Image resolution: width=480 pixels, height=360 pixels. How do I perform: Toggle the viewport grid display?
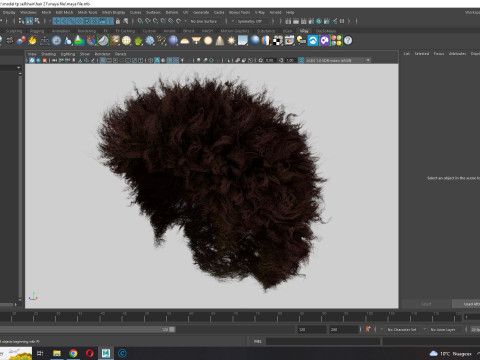(x=103, y=60)
